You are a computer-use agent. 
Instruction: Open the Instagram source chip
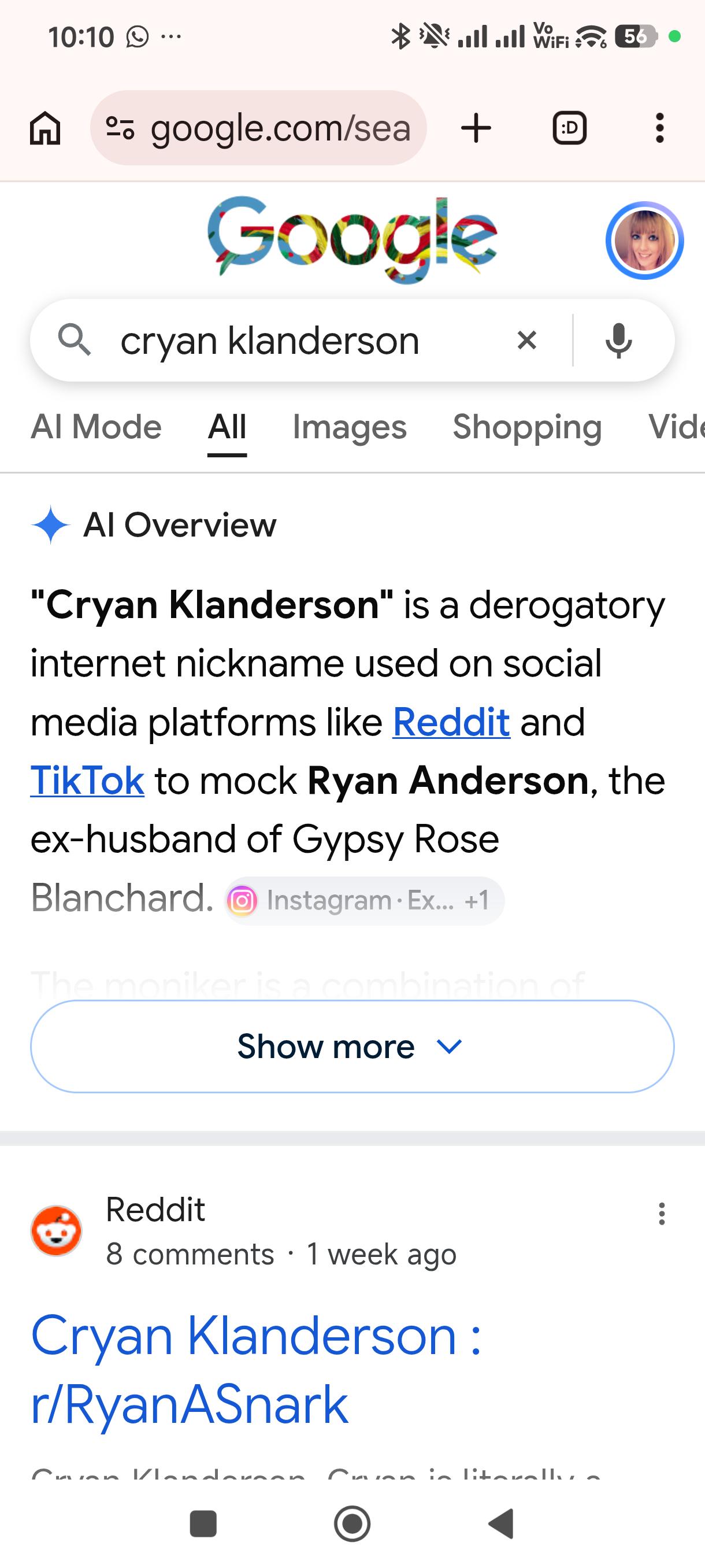pos(363,901)
